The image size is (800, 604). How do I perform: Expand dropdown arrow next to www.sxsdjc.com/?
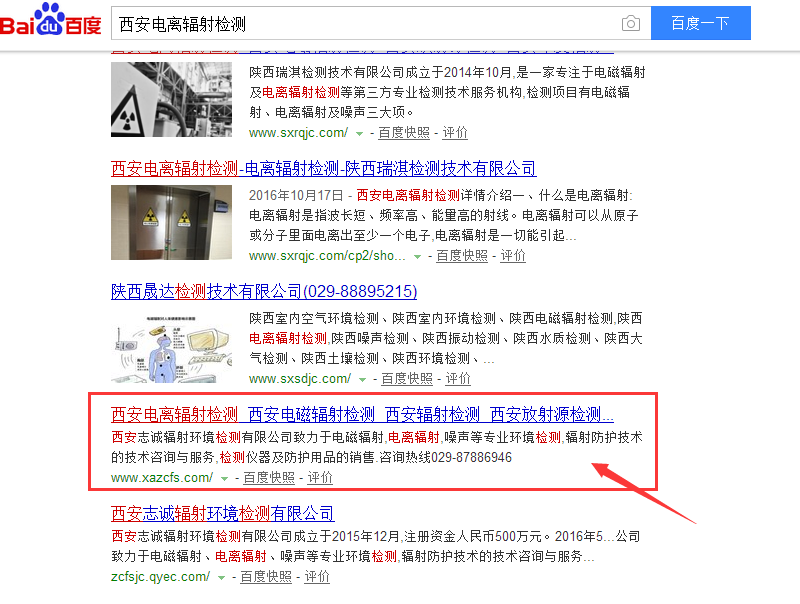pos(362,380)
